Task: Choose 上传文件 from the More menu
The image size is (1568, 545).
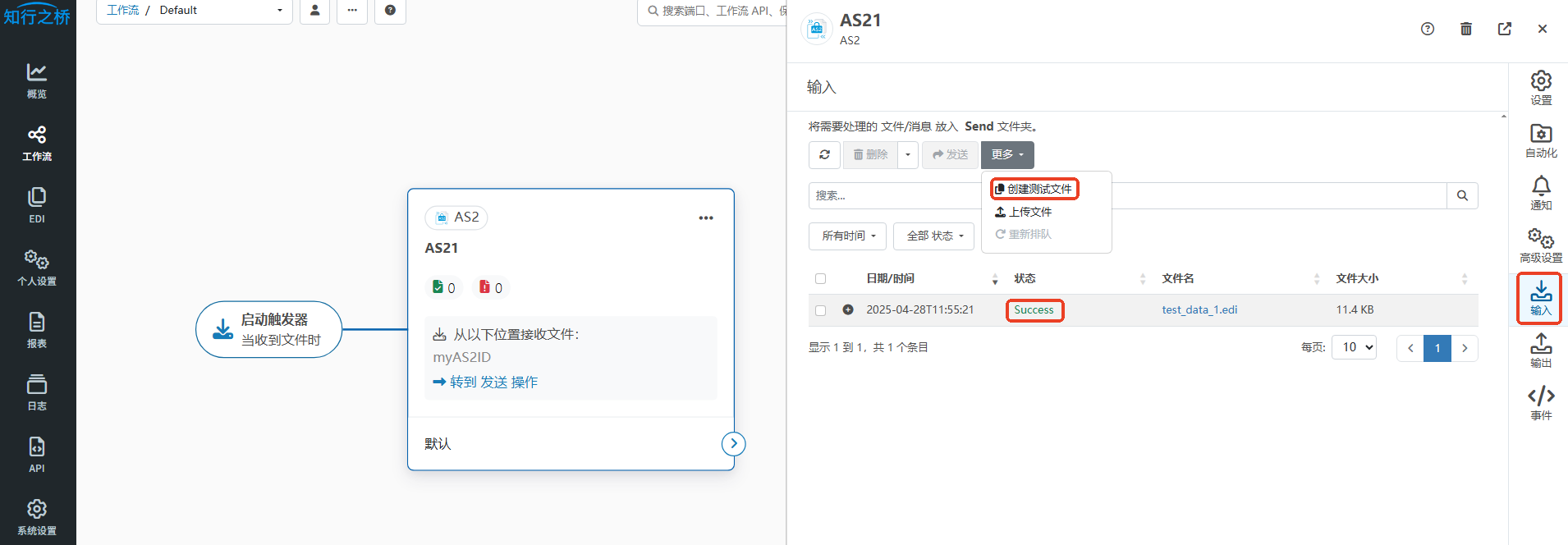Action: (x=1024, y=212)
